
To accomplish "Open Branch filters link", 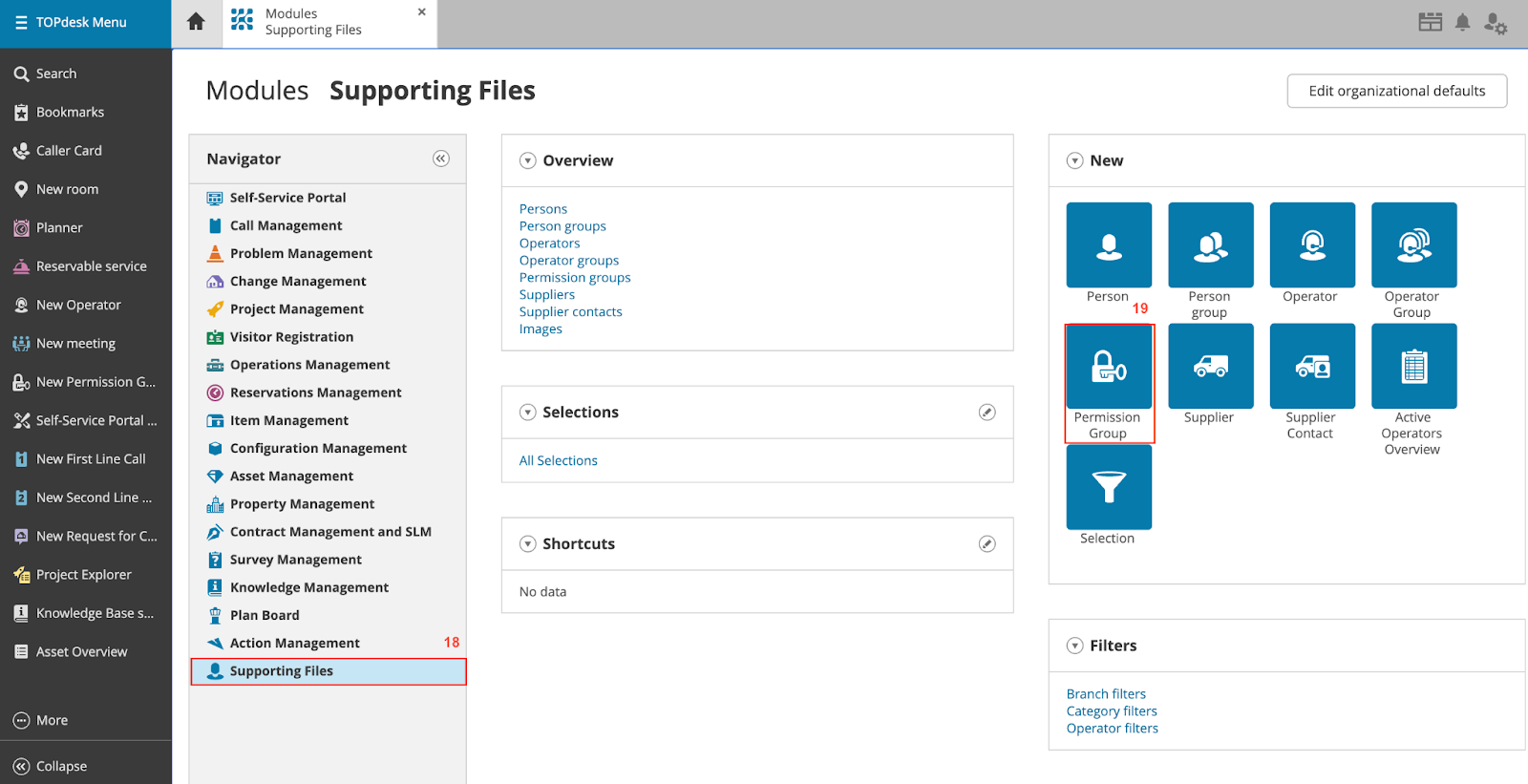I will click(1106, 694).
